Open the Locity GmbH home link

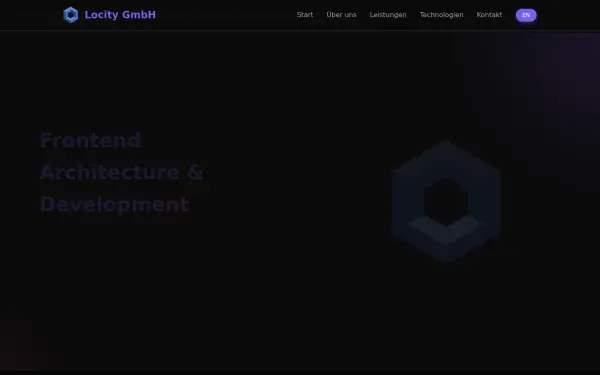pyautogui.click(x=109, y=15)
